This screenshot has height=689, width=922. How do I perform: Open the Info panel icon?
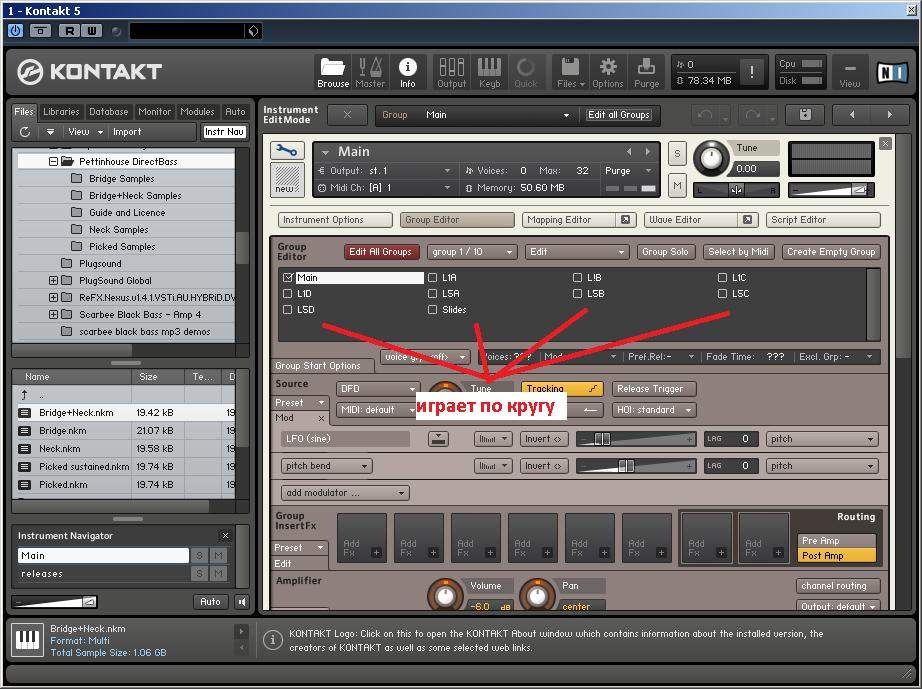pos(407,71)
